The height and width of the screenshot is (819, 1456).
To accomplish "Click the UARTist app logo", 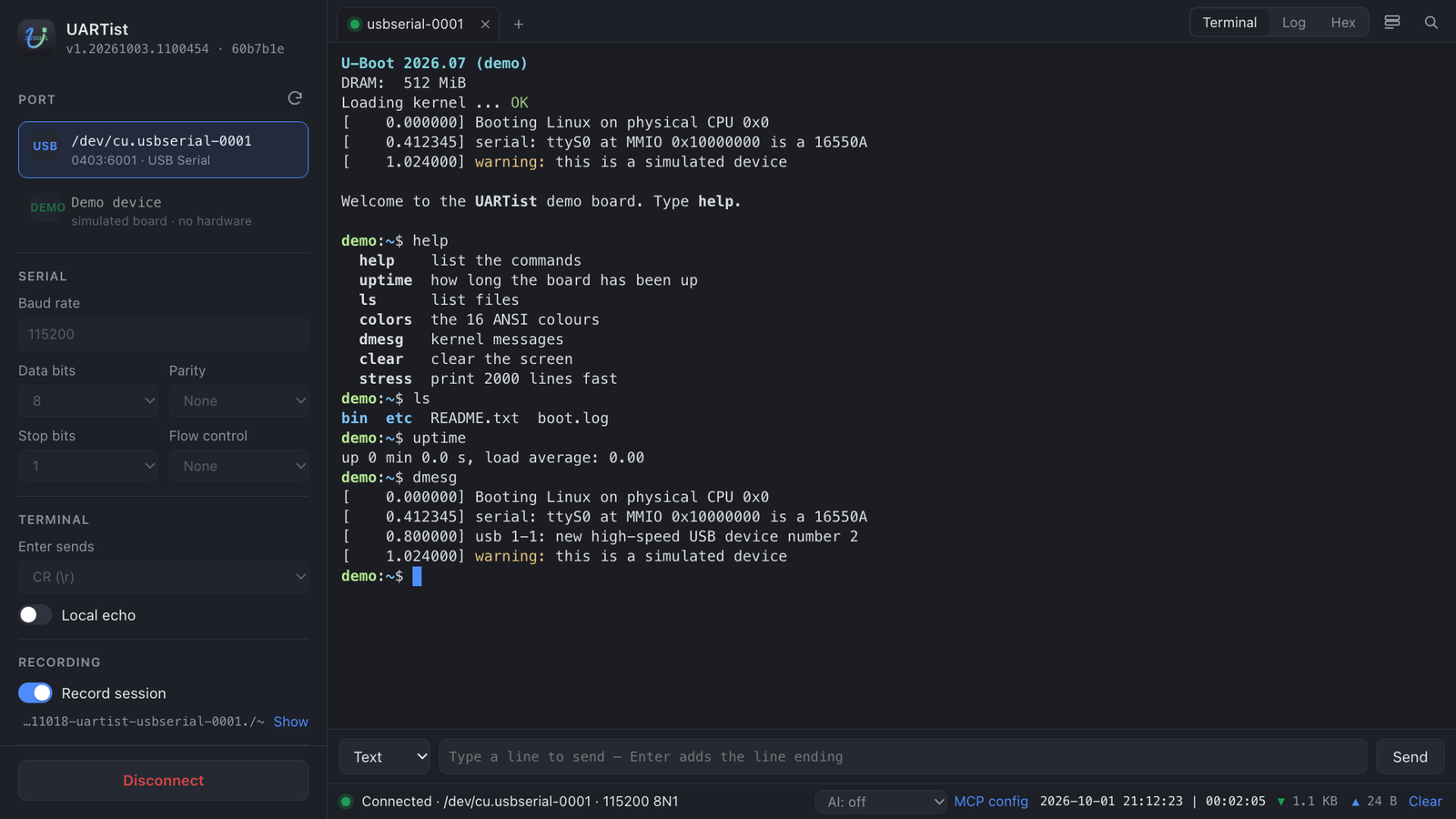I will [x=36, y=37].
